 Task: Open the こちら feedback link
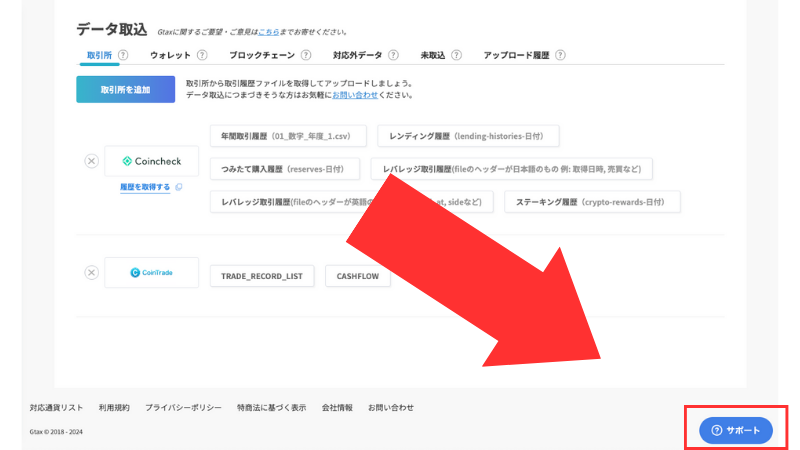268,32
